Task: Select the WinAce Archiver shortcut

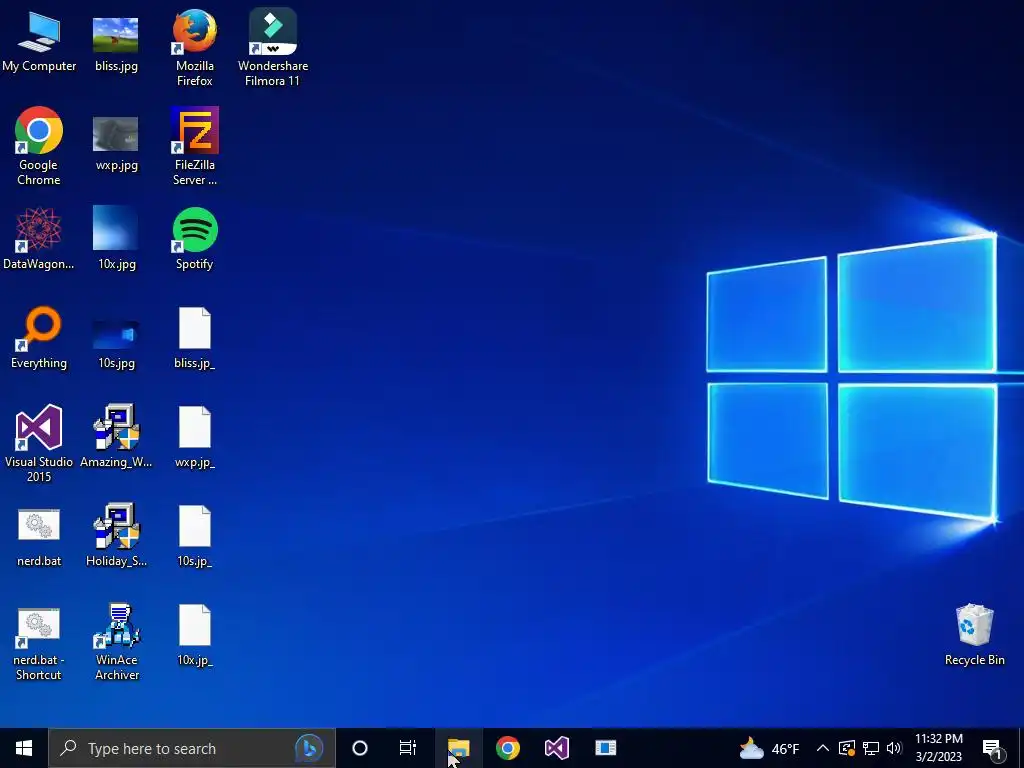Action: [116, 643]
